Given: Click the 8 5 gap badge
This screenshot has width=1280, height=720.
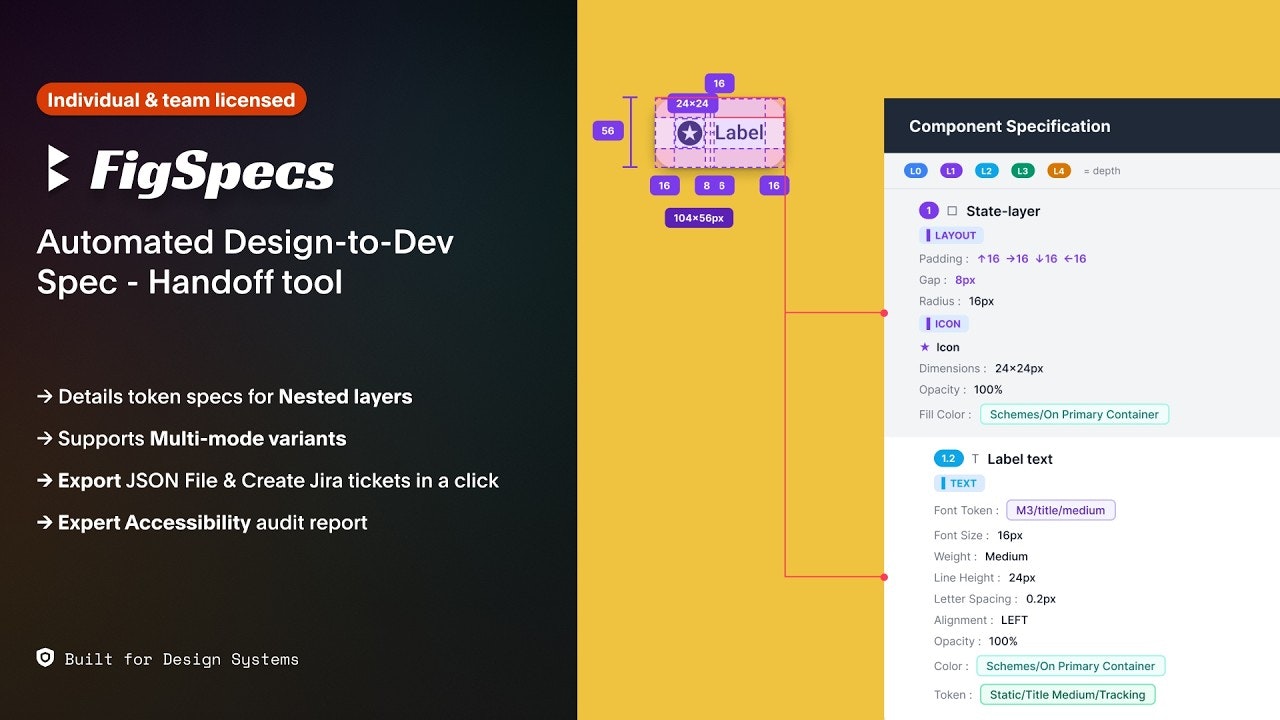Looking at the screenshot, I should [x=714, y=185].
